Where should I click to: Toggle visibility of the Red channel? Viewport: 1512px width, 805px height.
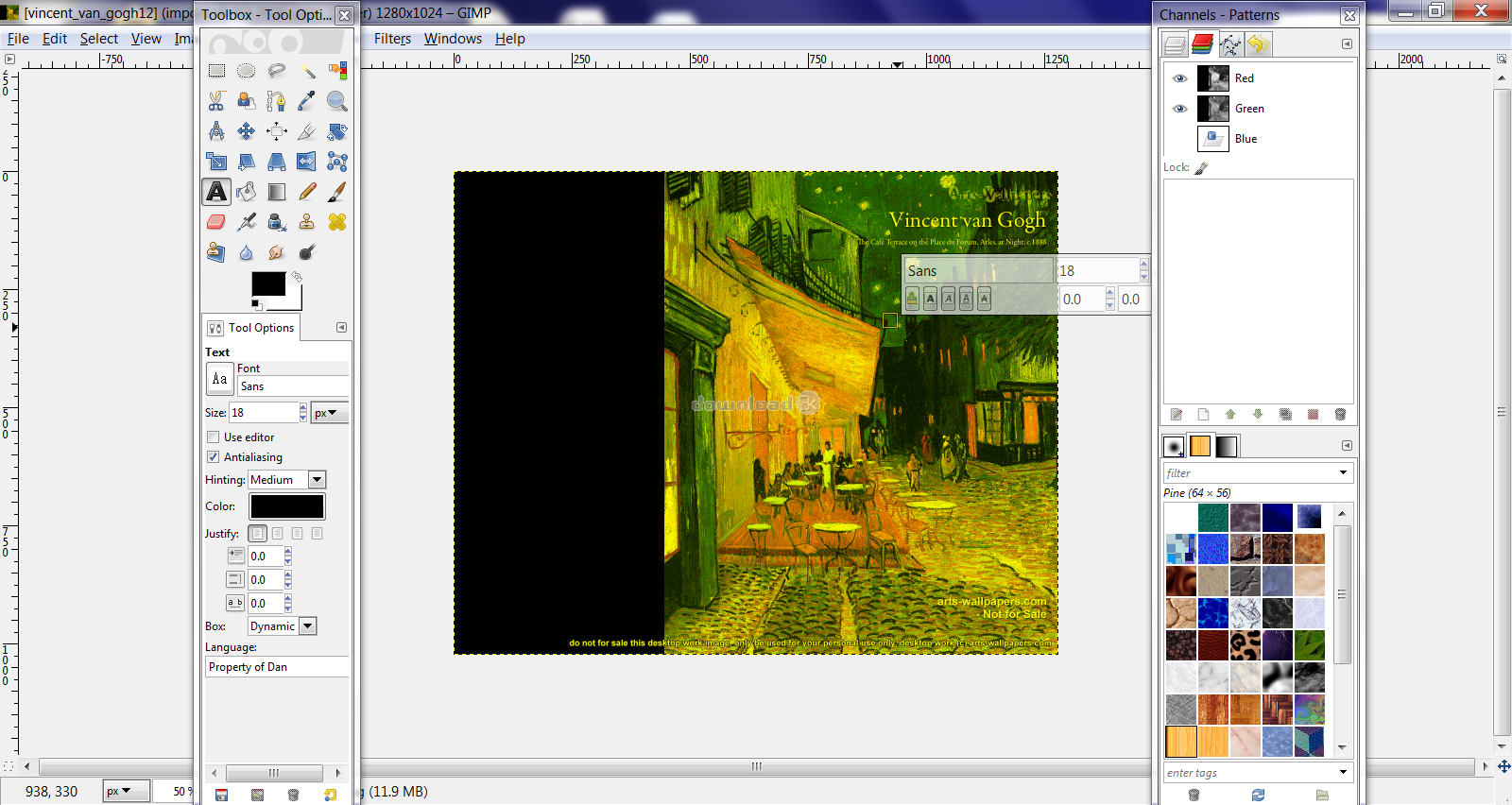pyautogui.click(x=1179, y=78)
